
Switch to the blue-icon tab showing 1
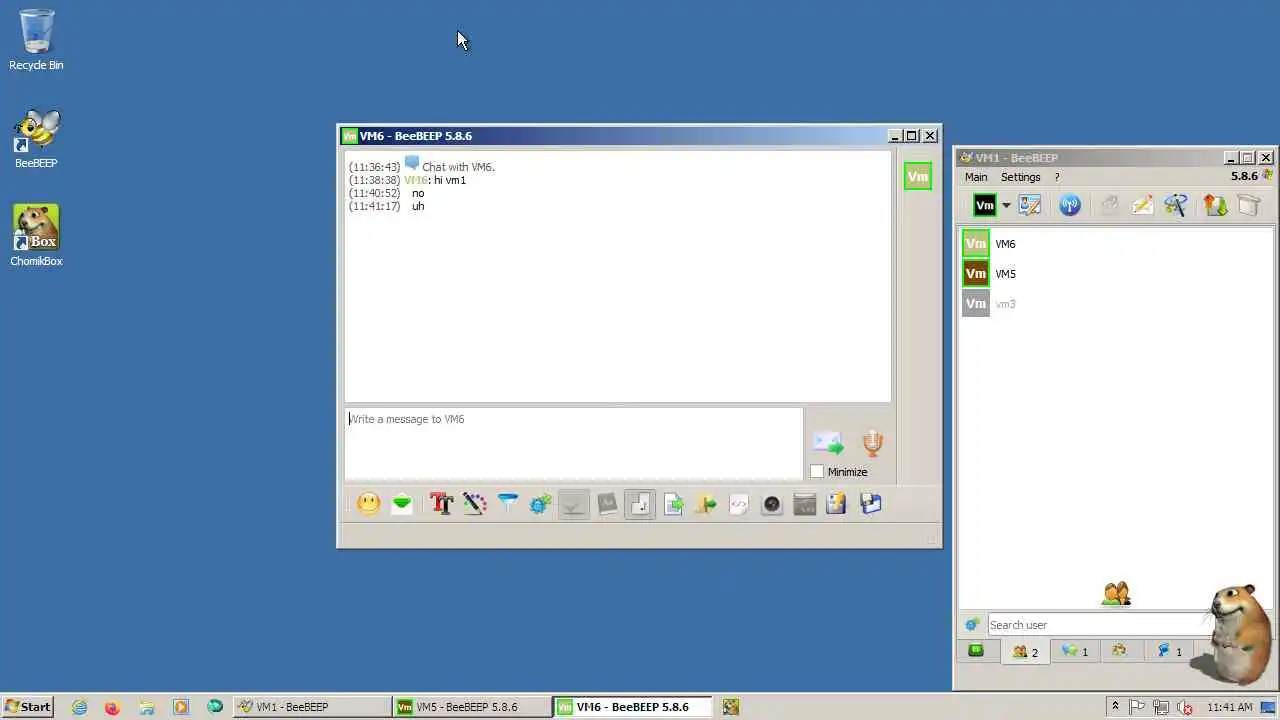pos(1169,652)
